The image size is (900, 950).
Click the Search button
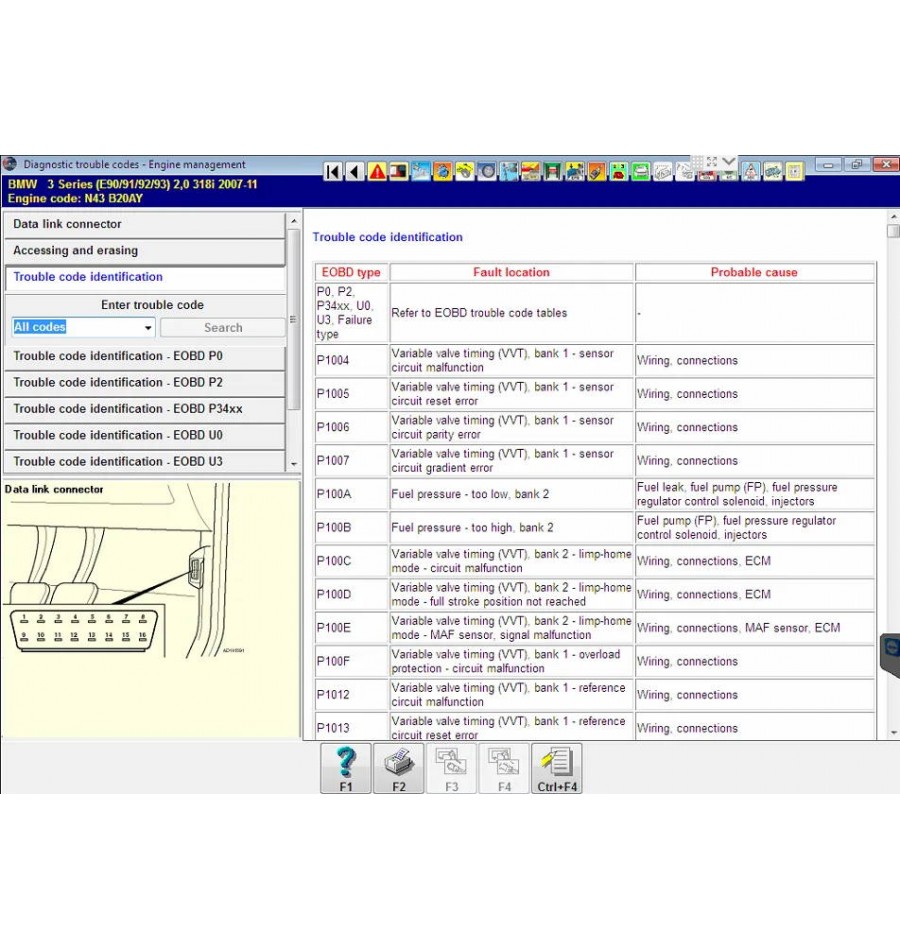coord(223,327)
